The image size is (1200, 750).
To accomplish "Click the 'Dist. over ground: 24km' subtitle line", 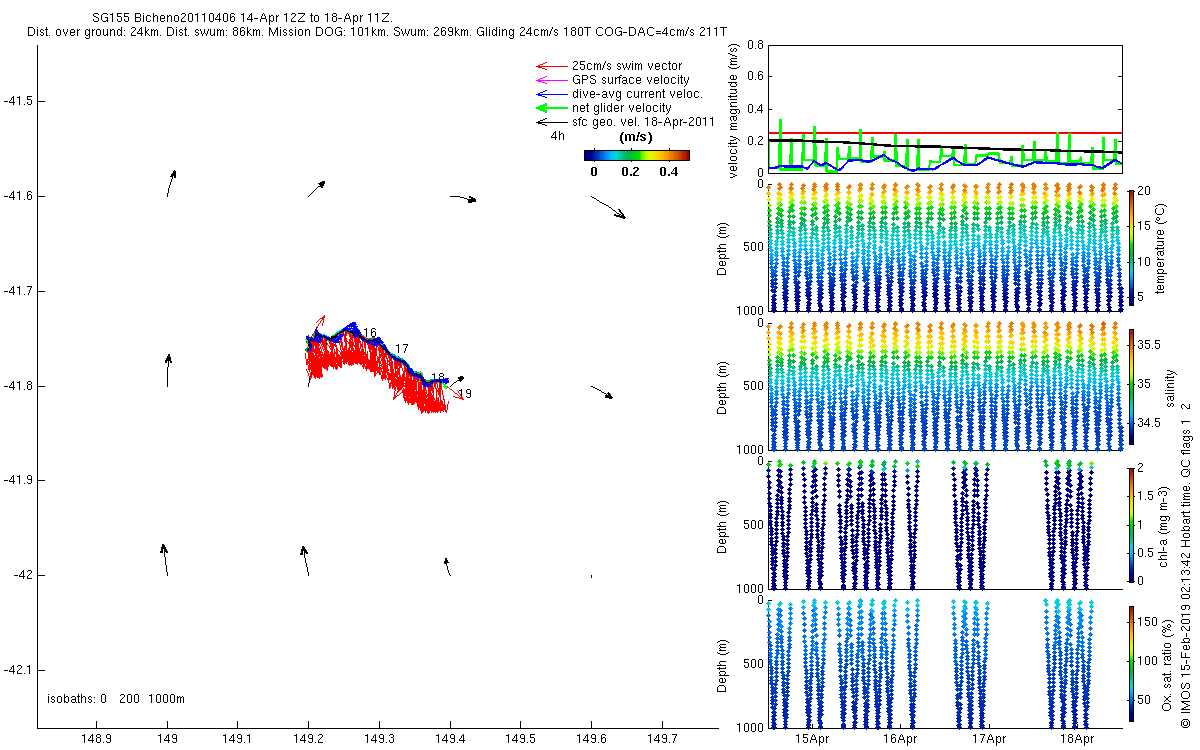I will [x=377, y=33].
